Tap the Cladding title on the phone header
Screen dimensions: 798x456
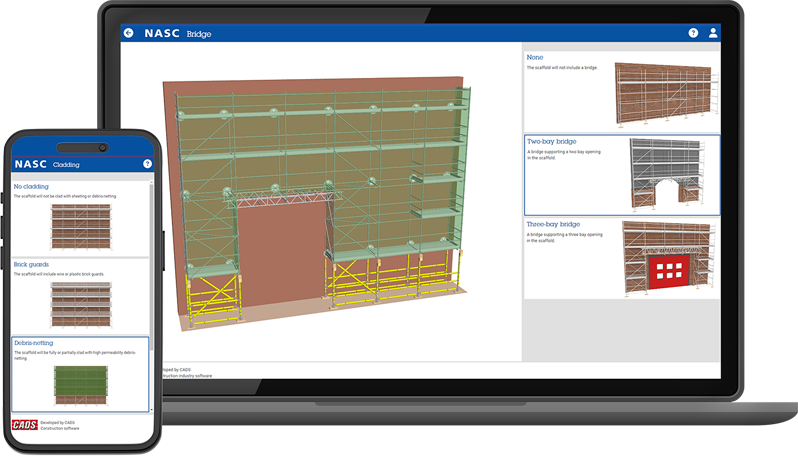(x=66, y=164)
